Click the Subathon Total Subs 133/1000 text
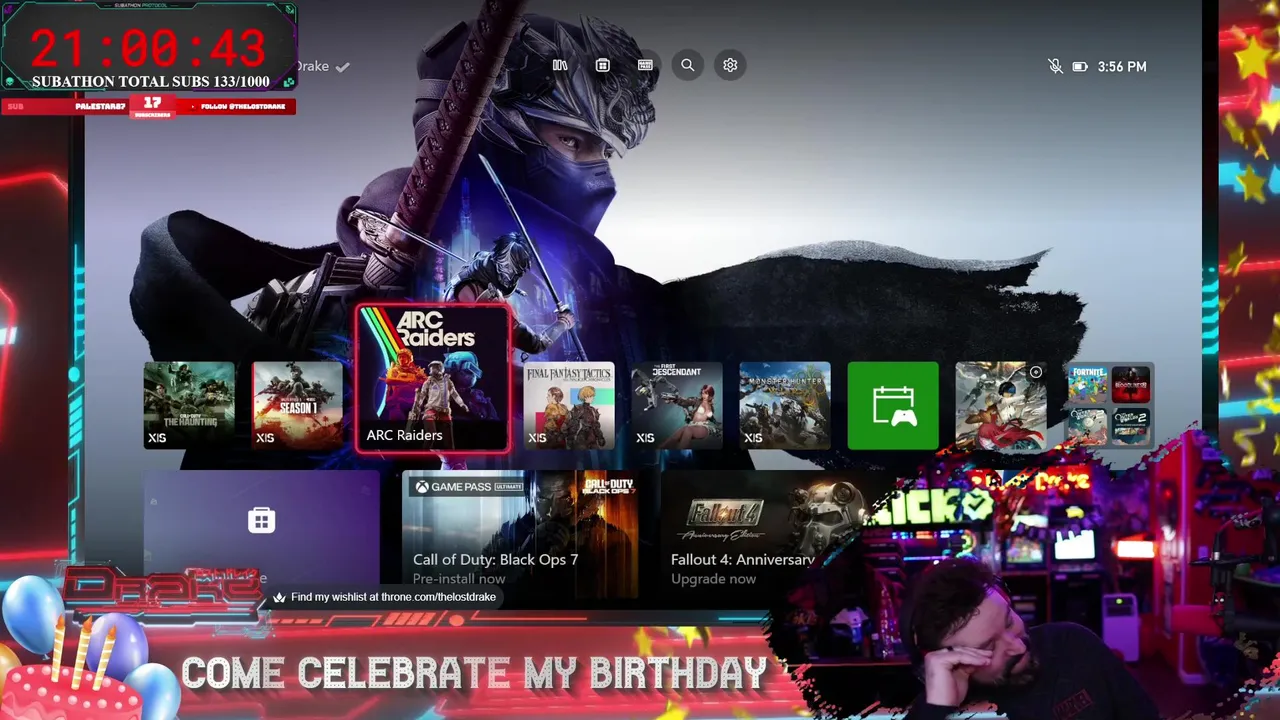Image resolution: width=1280 pixels, height=720 pixels. coord(150,82)
